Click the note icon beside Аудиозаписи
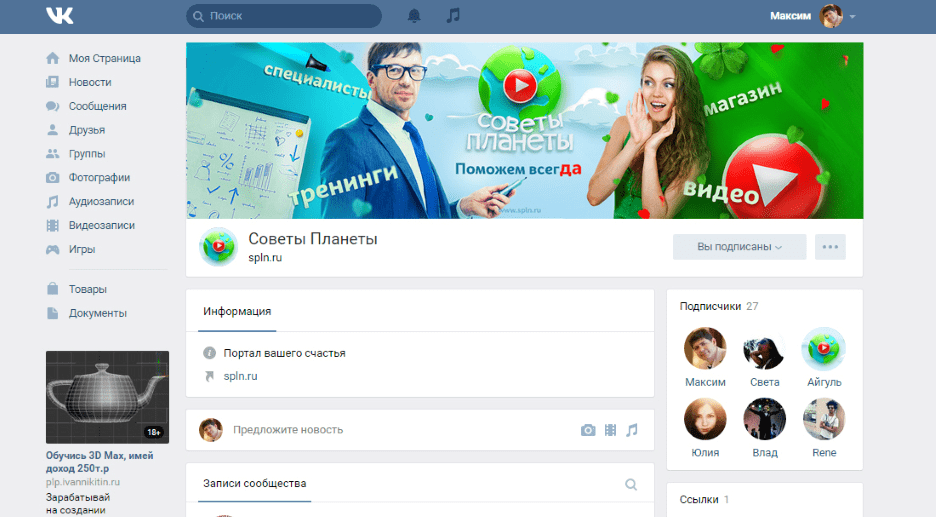 point(53,201)
